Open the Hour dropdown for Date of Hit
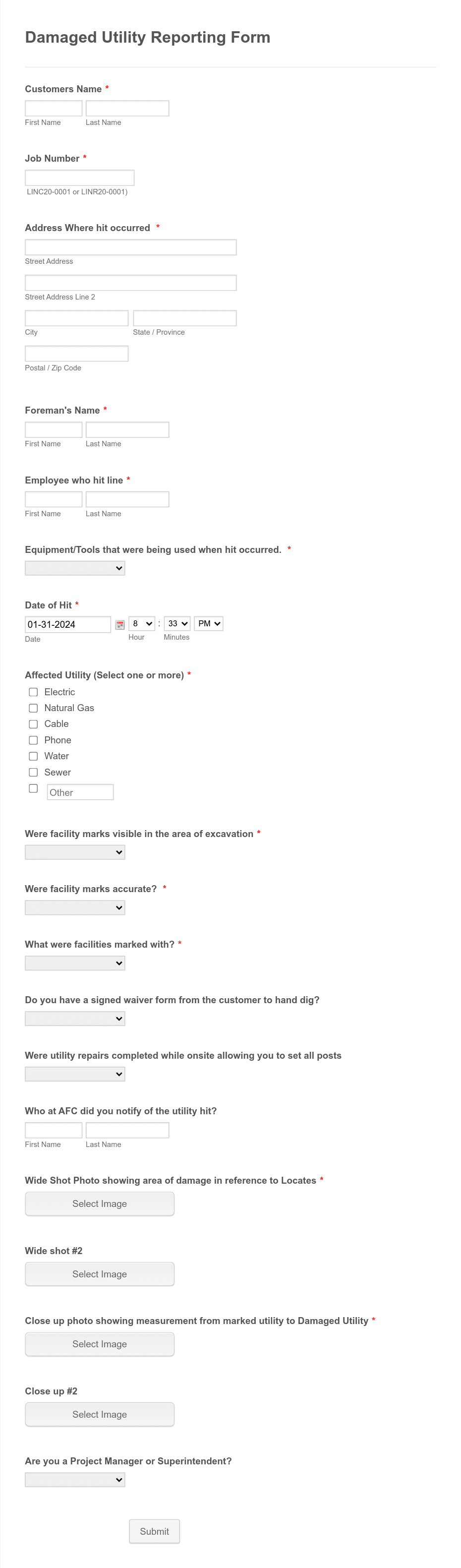The height and width of the screenshot is (1568, 461). point(142,623)
